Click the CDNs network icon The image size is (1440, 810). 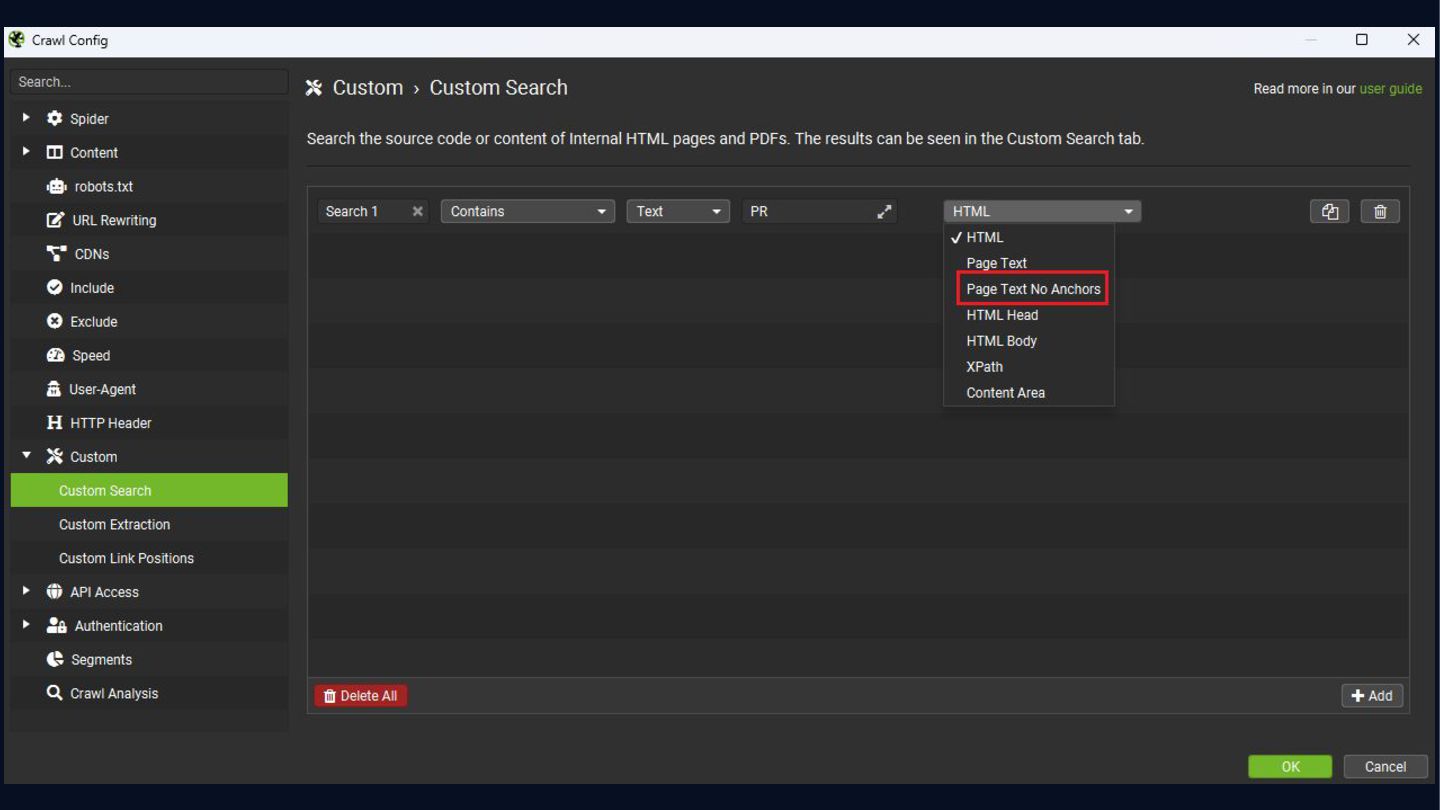coord(56,254)
